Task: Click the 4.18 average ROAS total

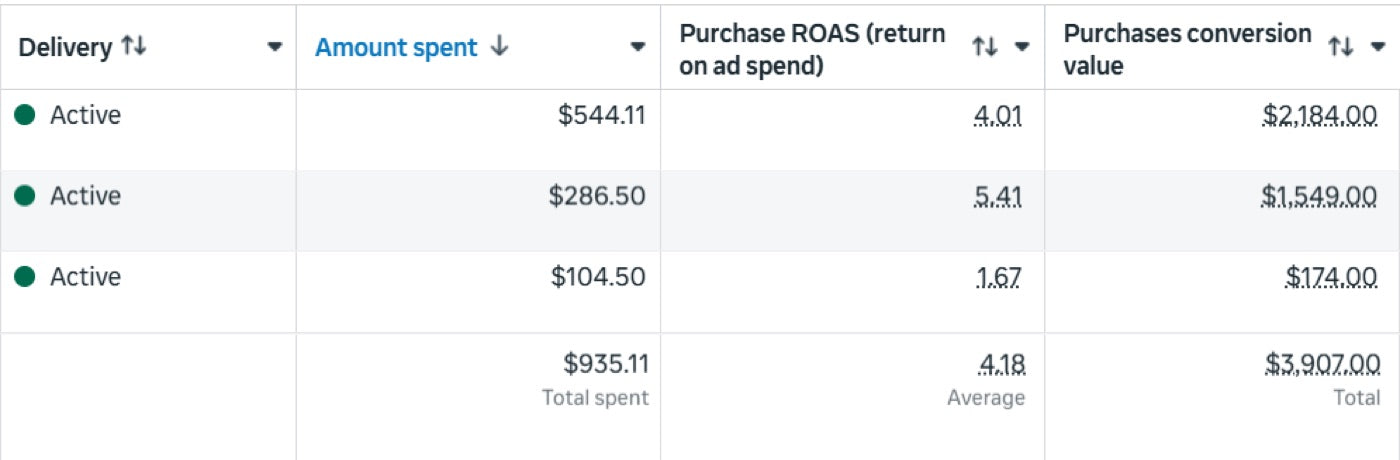Action: (x=1000, y=363)
